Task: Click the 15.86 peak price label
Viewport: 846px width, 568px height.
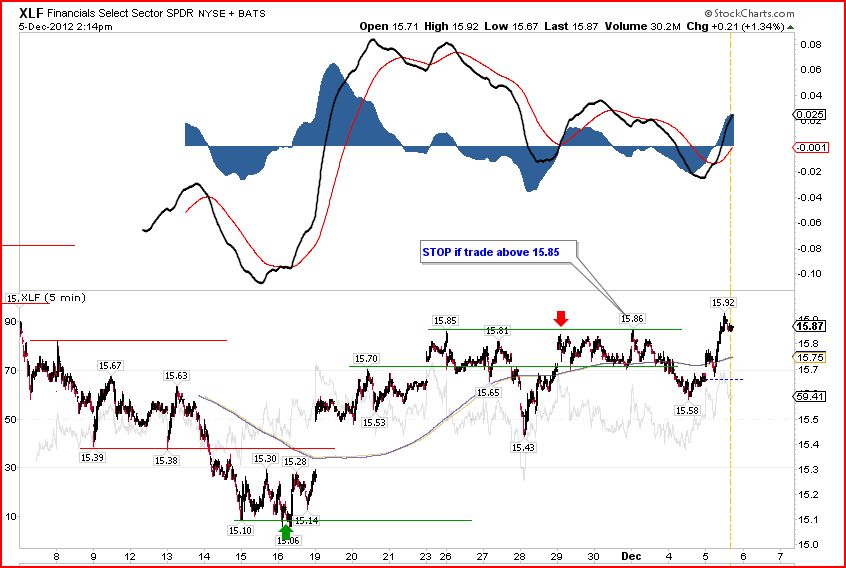Action: pos(632,319)
